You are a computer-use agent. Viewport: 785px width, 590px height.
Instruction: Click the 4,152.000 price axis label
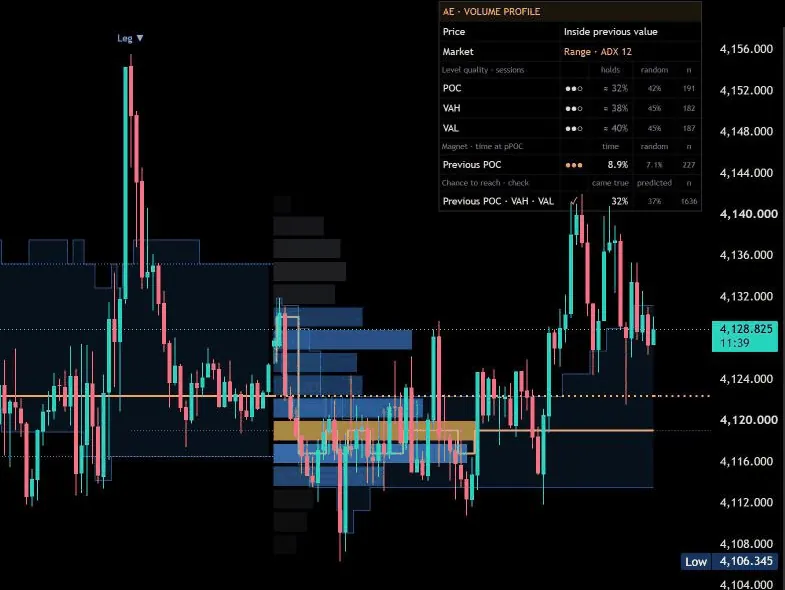[746, 91]
